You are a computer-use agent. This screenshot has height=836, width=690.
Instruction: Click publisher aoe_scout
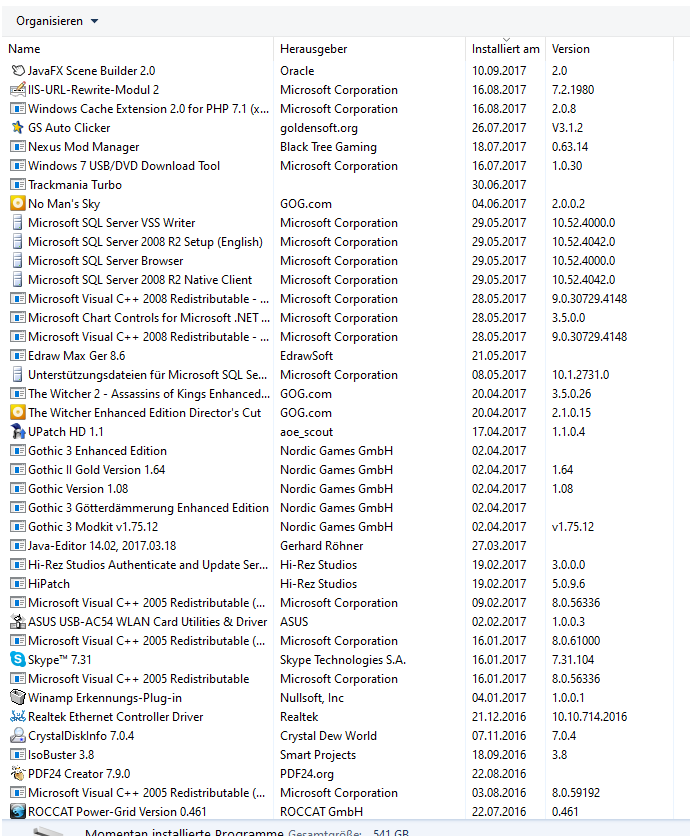[307, 432]
